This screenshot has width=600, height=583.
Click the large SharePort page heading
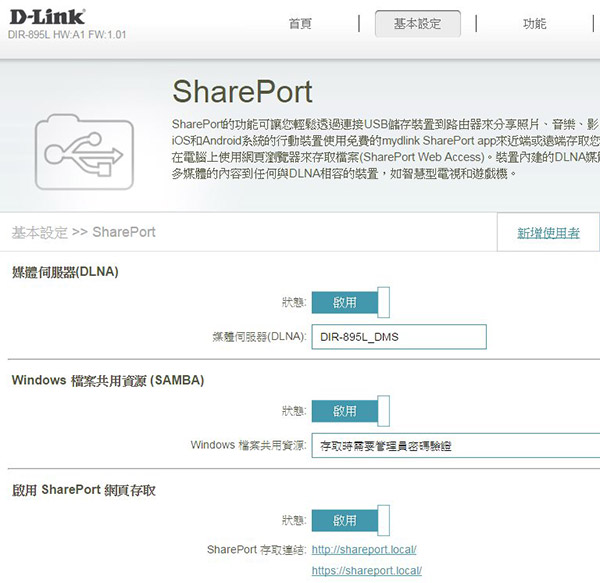[x=242, y=91]
